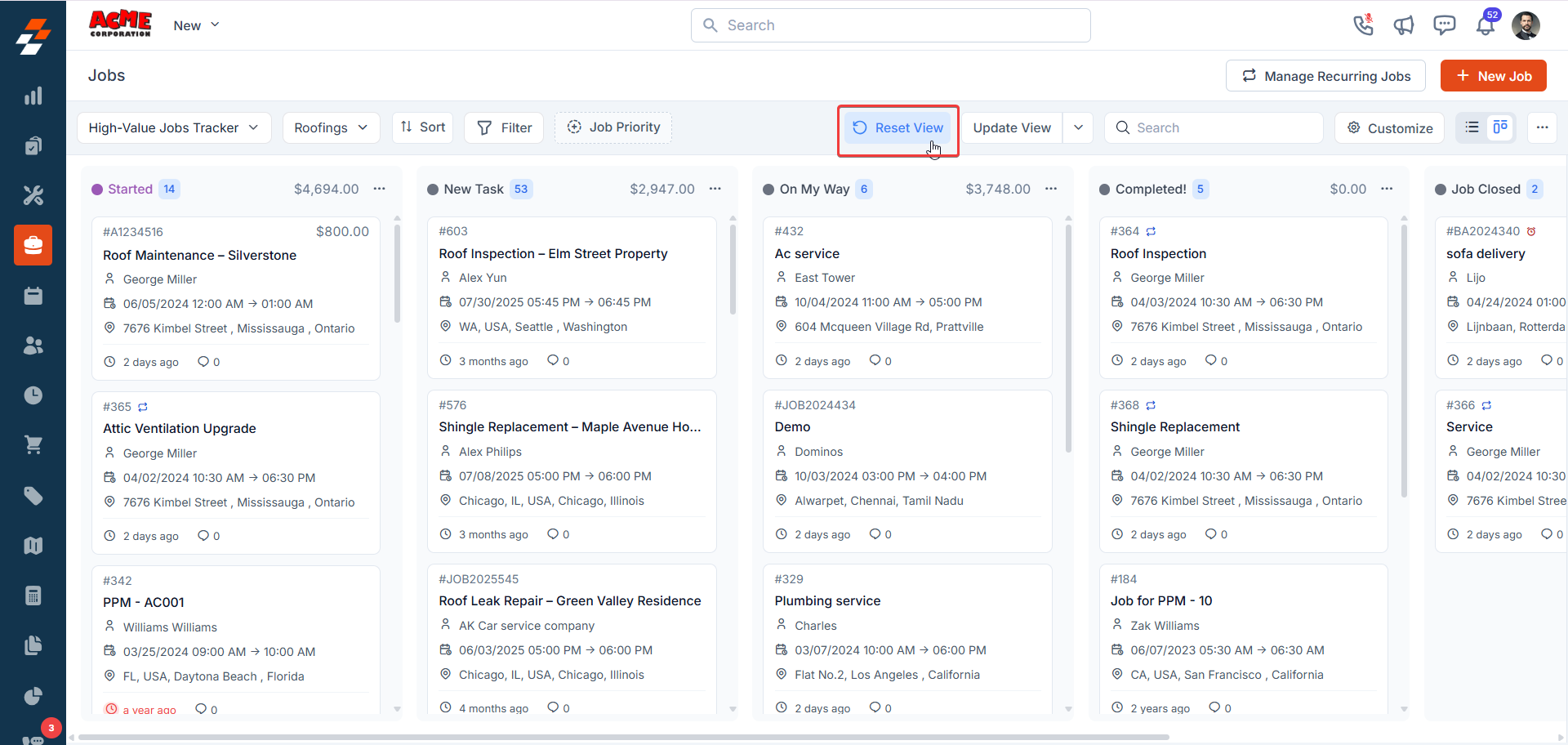Screen dimensions: 1568x745
Task: Click Manage Recurring Jobs
Action: (1325, 76)
